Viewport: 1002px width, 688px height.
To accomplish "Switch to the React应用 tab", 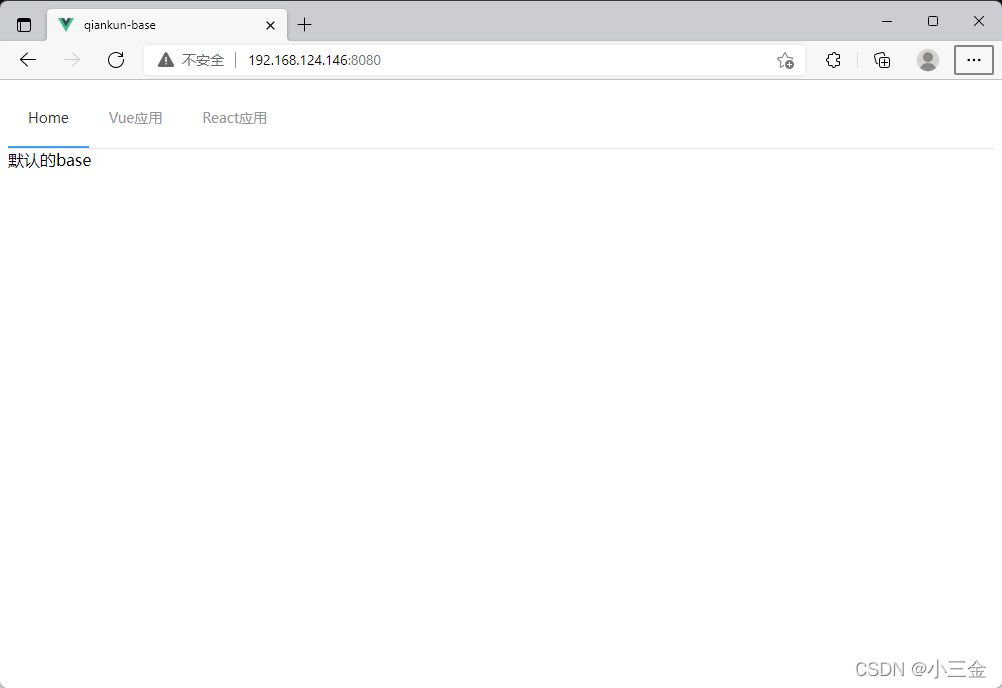I will [x=234, y=118].
